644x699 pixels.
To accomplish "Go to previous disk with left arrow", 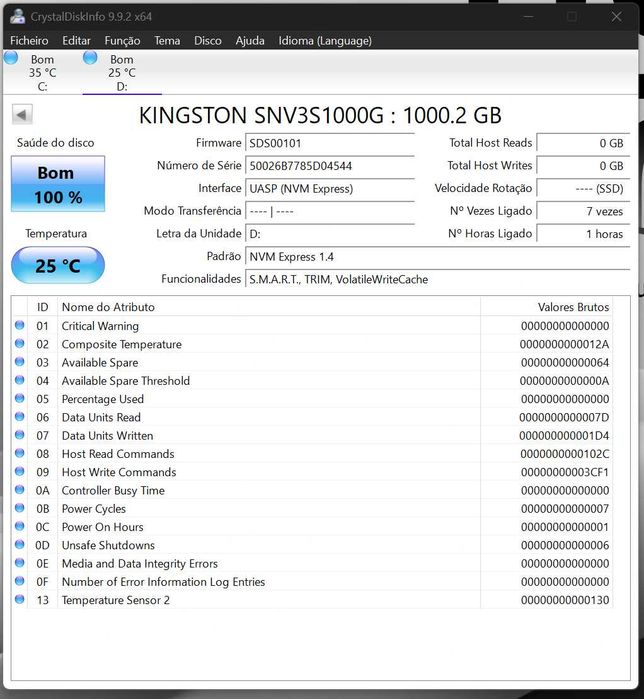I will [22, 115].
